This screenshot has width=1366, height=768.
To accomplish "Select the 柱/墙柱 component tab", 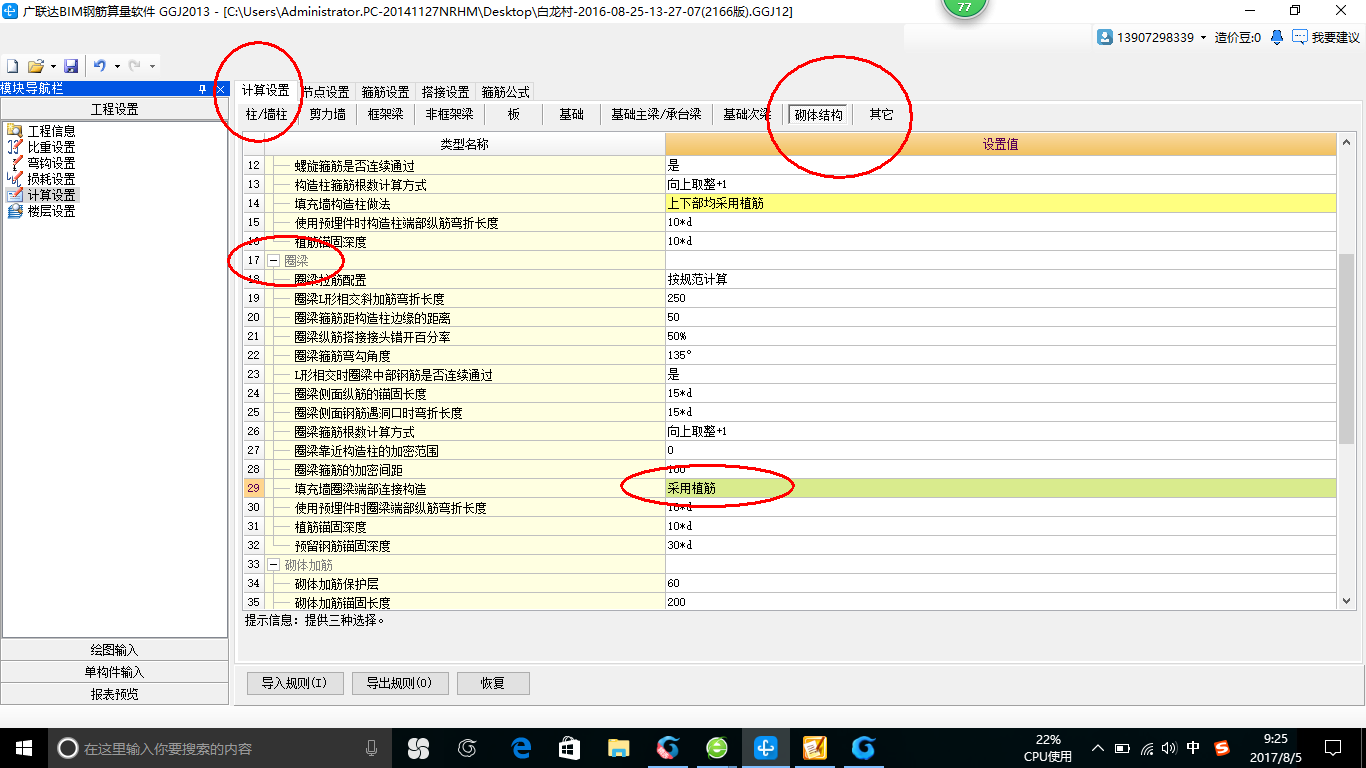I will [x=266, y=115].
